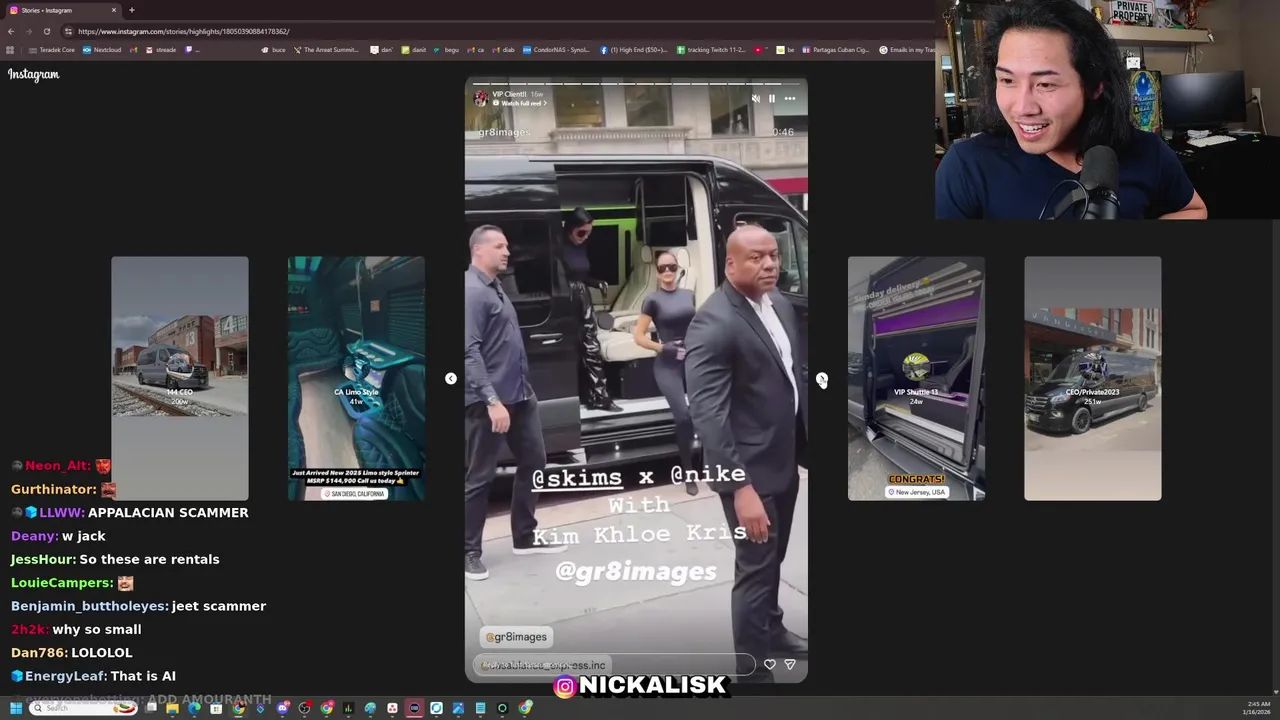The image size is (1280, 720).
Task: Close the Stories • Instagram tab
Action: coord(114,10)
